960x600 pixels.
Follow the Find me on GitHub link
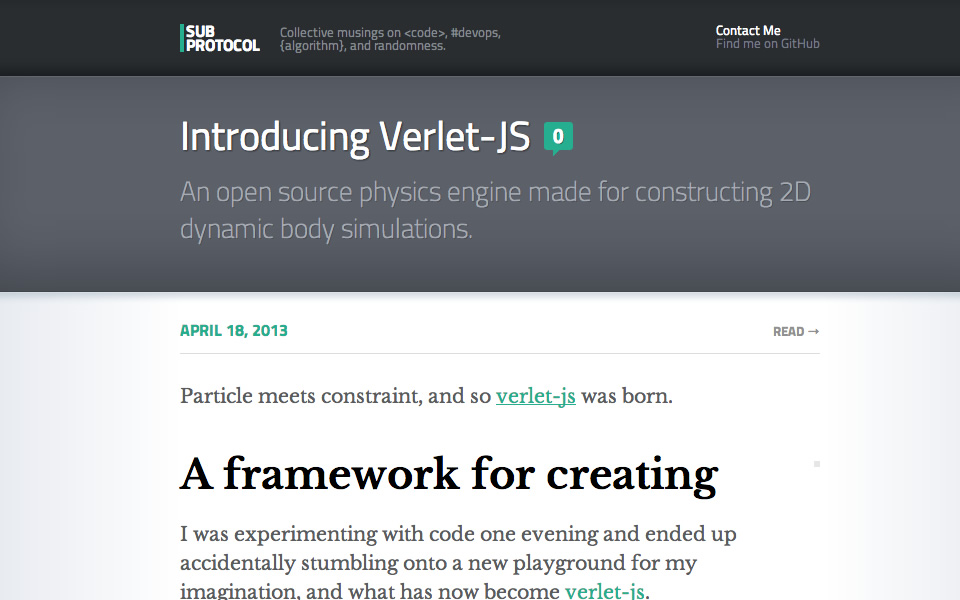[768, 44]
